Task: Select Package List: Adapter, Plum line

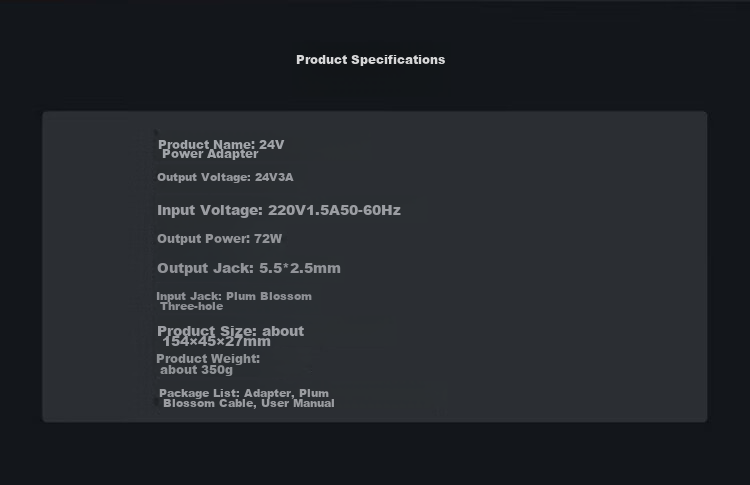Action: tap(244, 393)
